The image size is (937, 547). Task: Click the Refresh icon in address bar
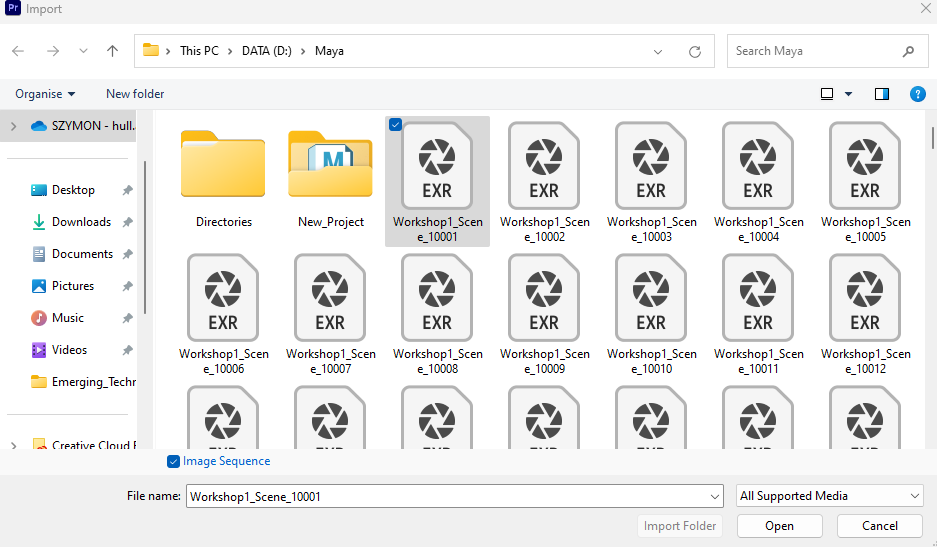click(695, 51)
